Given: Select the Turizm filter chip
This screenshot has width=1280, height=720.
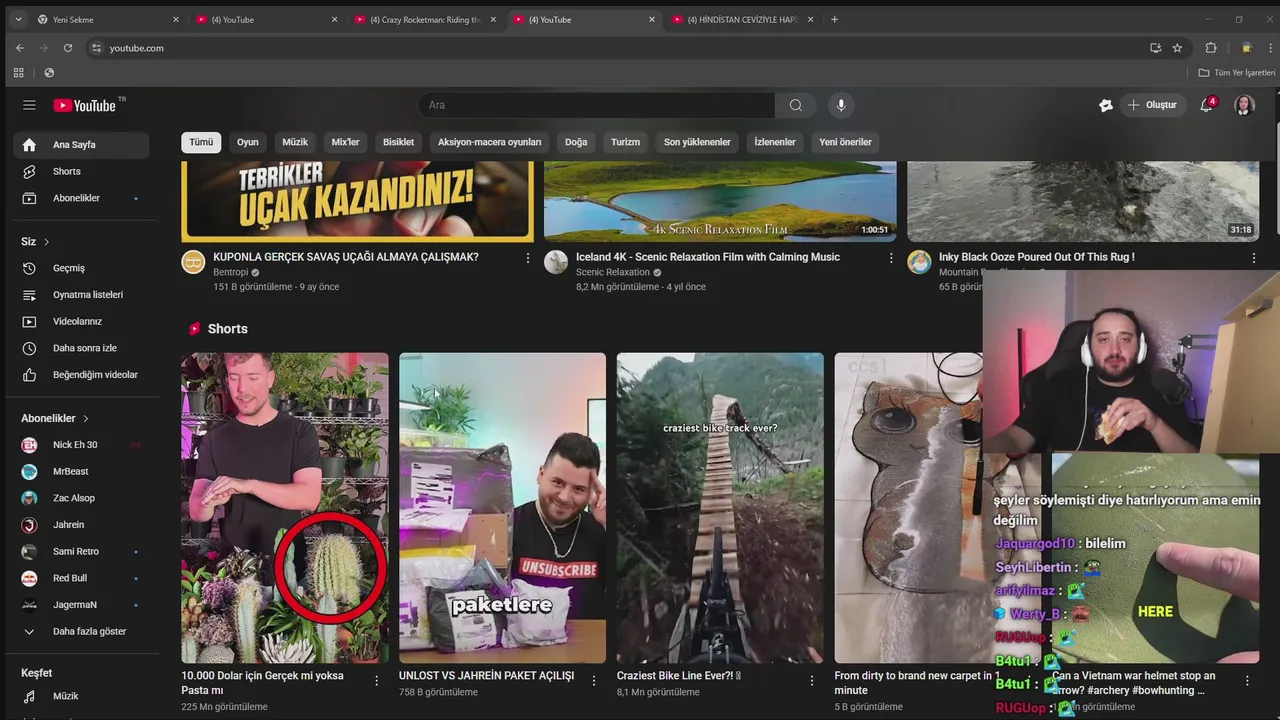Looking at the screenshot, I should pos(625,142).
